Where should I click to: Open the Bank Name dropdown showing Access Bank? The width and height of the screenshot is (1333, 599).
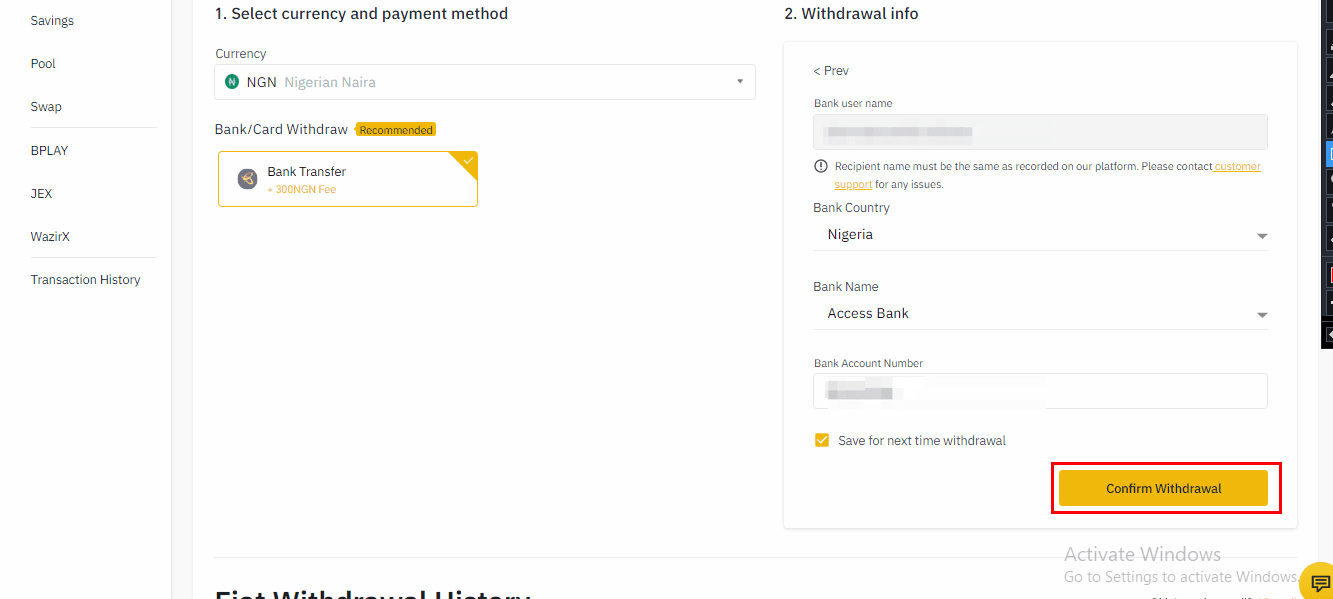pos(1040,314)
